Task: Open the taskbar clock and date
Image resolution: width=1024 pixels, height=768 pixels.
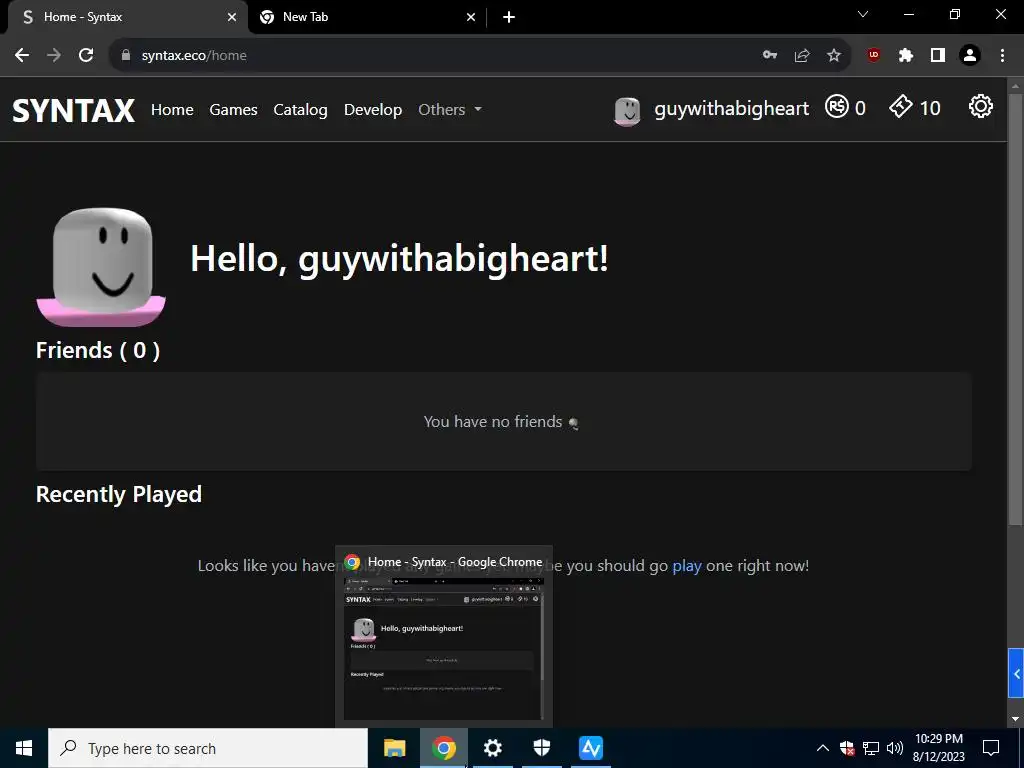Action: click(x=939, y=748)
